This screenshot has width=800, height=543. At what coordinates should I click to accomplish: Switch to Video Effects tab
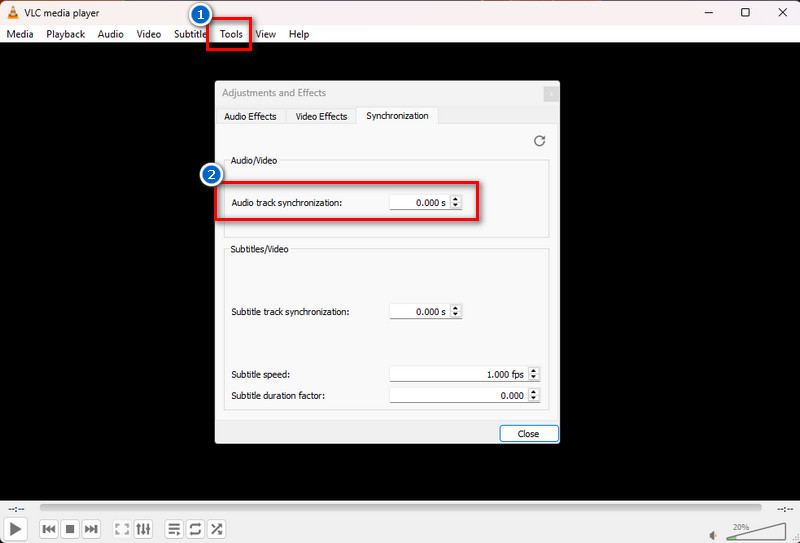click(321, 116)
